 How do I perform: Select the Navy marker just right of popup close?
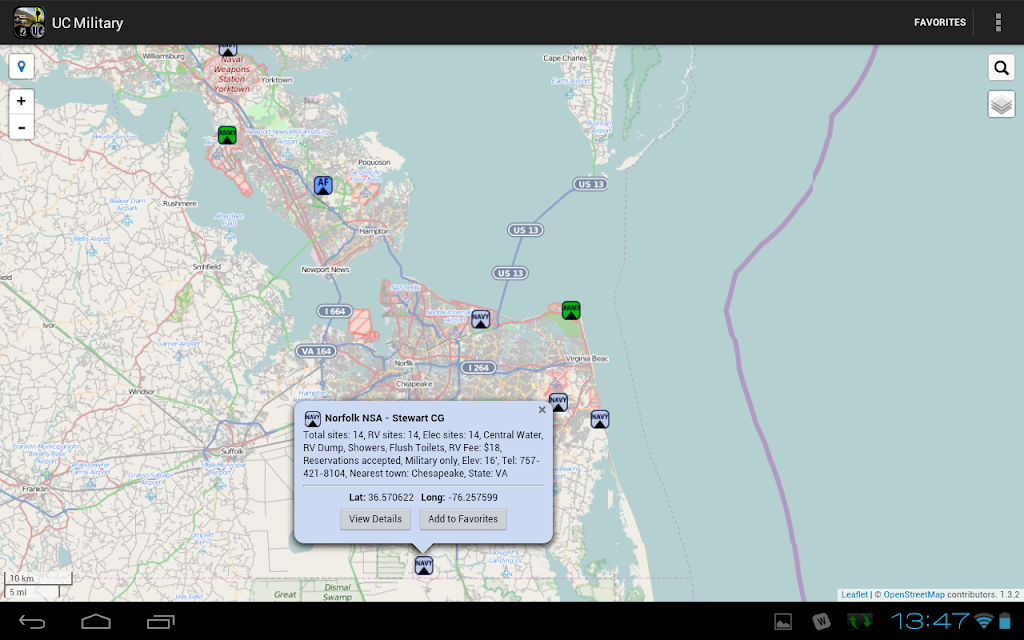[558, 402]
